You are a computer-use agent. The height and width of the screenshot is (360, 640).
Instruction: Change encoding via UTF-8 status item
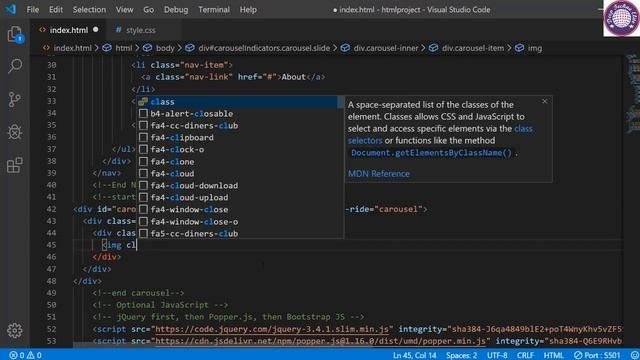coord(497,355)
